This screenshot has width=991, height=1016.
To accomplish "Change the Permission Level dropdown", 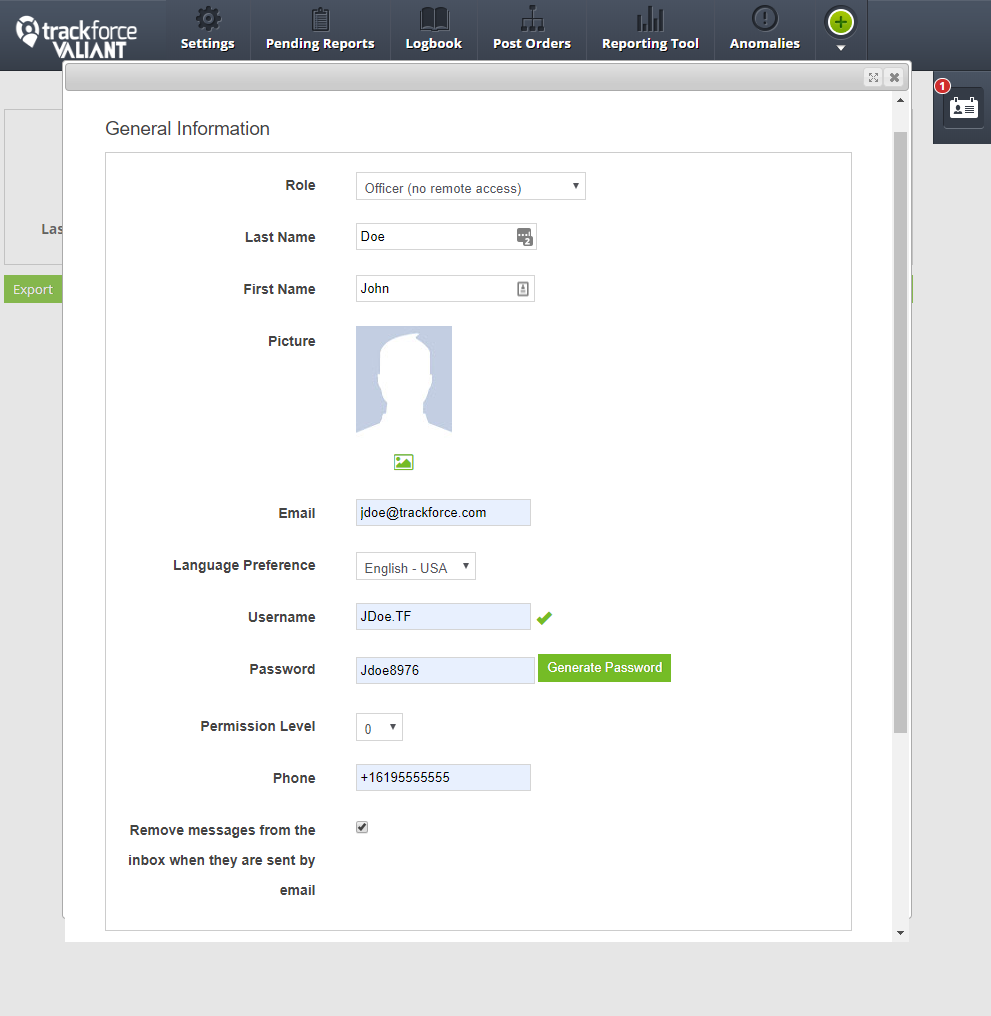I will 379,727.
